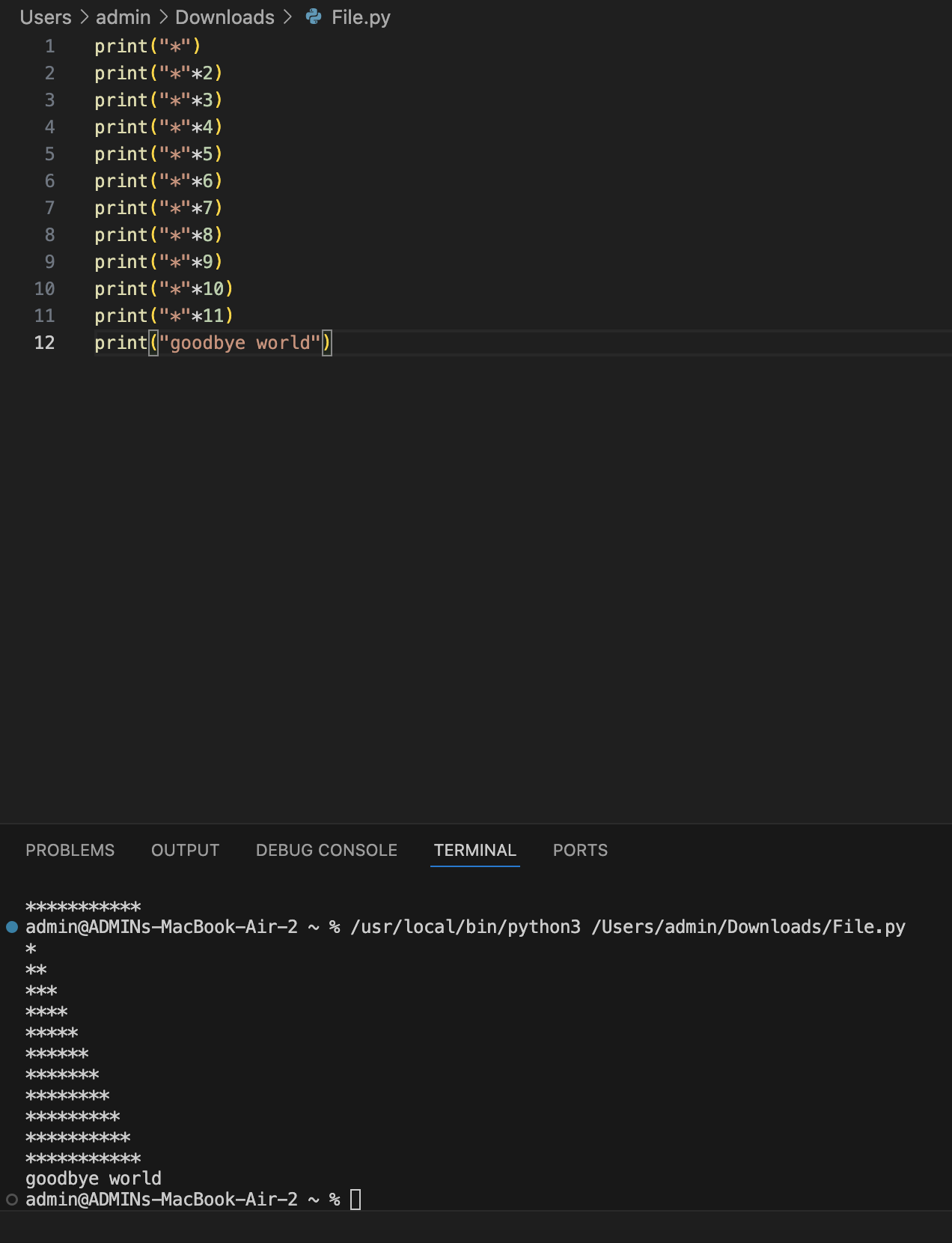The width and height of the screenshot is (952, 1243).
Task: Switch to the PORTS tab
Action: 580,850
